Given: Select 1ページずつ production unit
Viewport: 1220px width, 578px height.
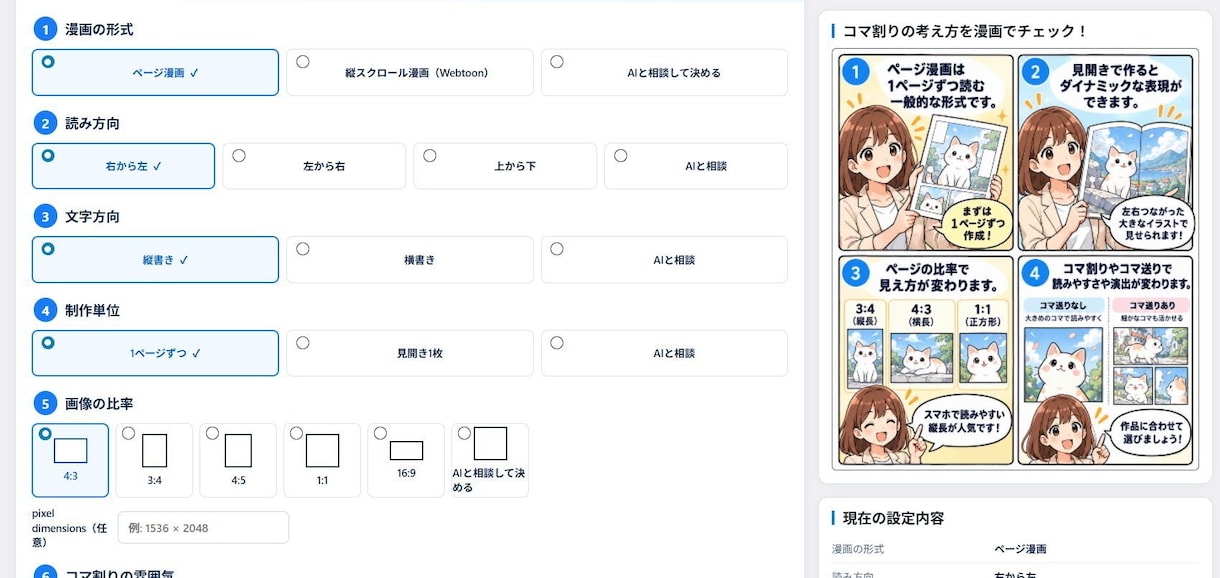Looking at the screenshot, I should [155, 353].
